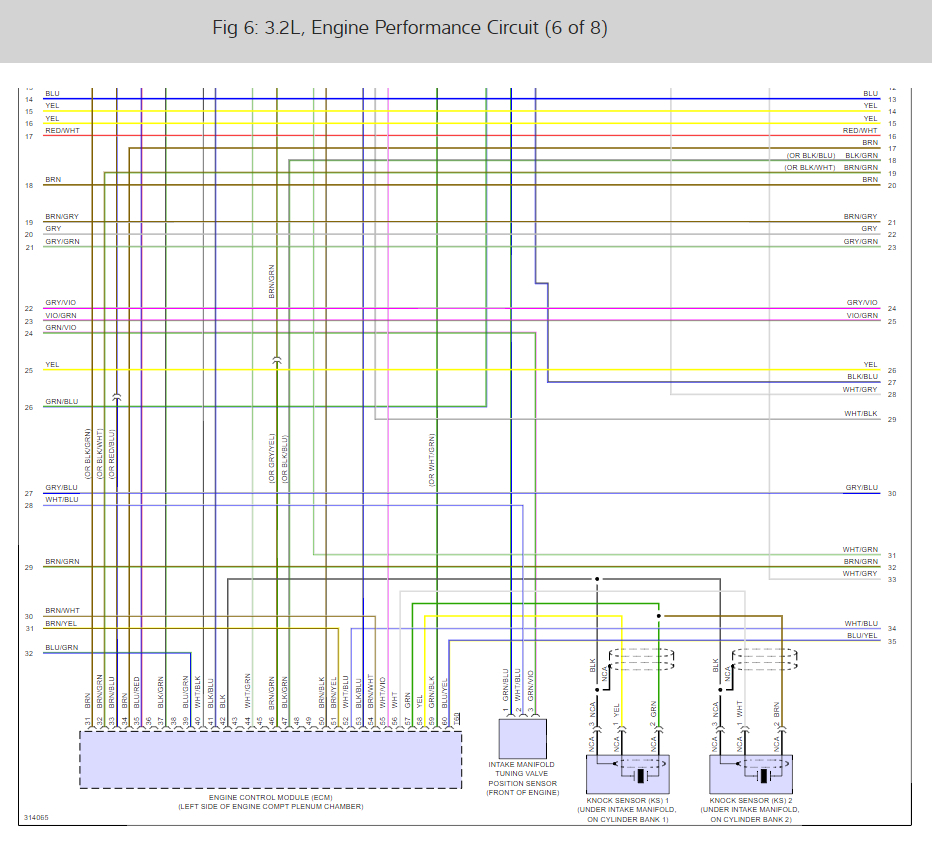Click the shielded cable symbol above Knock Sensor 2

(x=764, y=659)
